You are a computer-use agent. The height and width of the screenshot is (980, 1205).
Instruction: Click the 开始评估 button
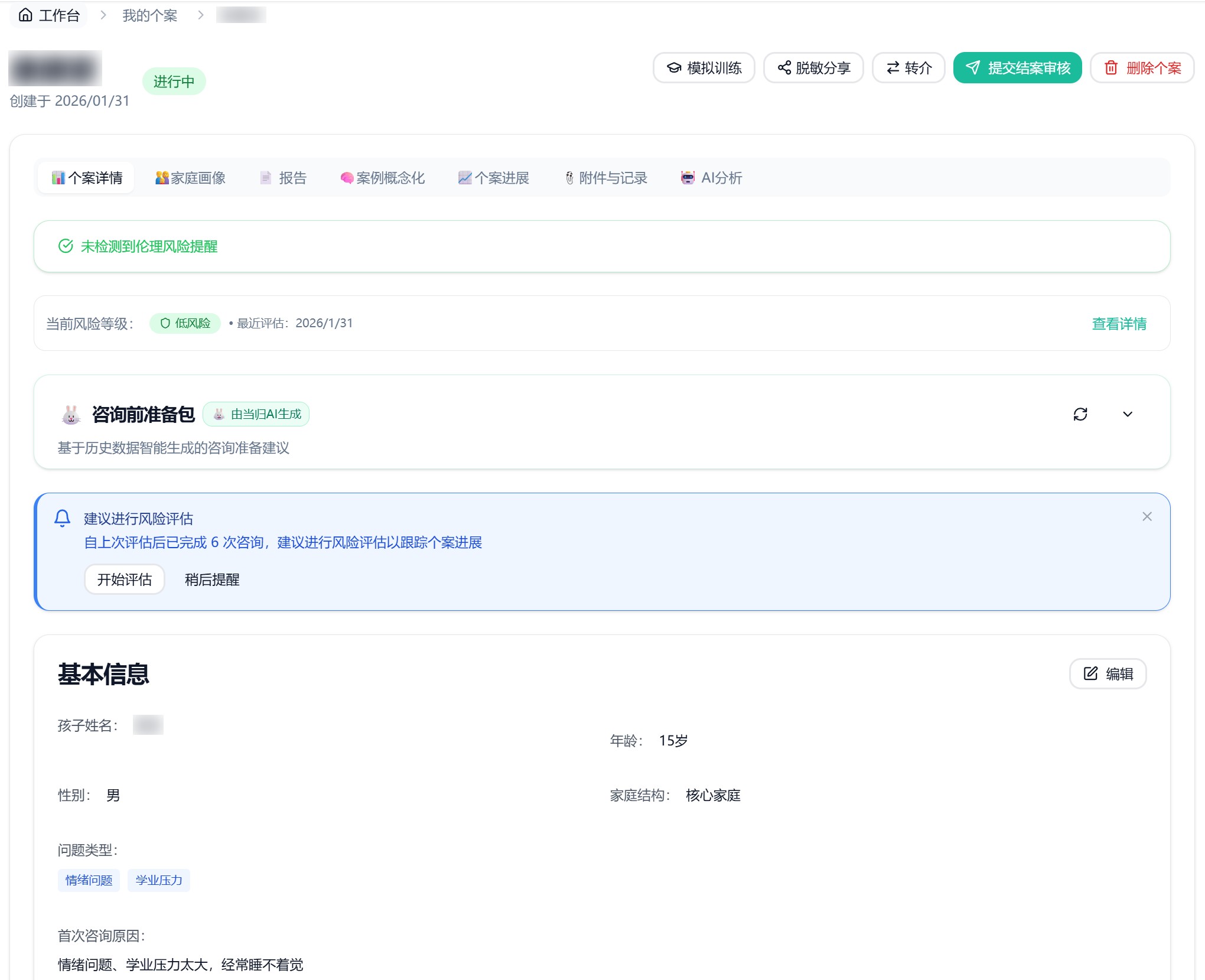coord(124,579)
